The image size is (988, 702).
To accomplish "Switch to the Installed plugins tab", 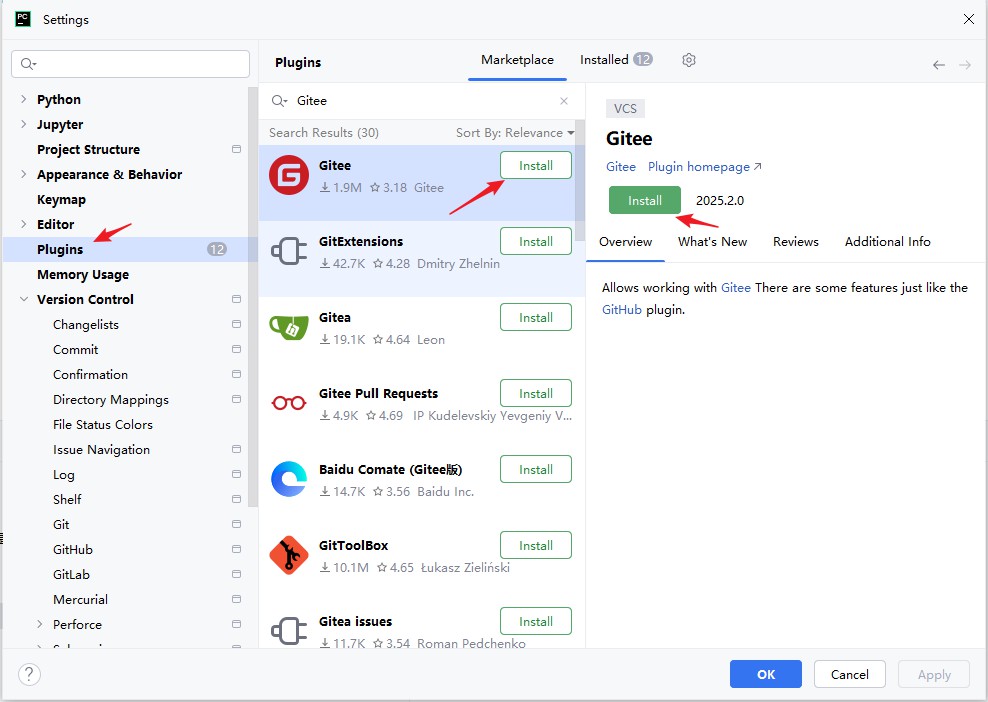I will pyautogui.click(x=616, y=60).
